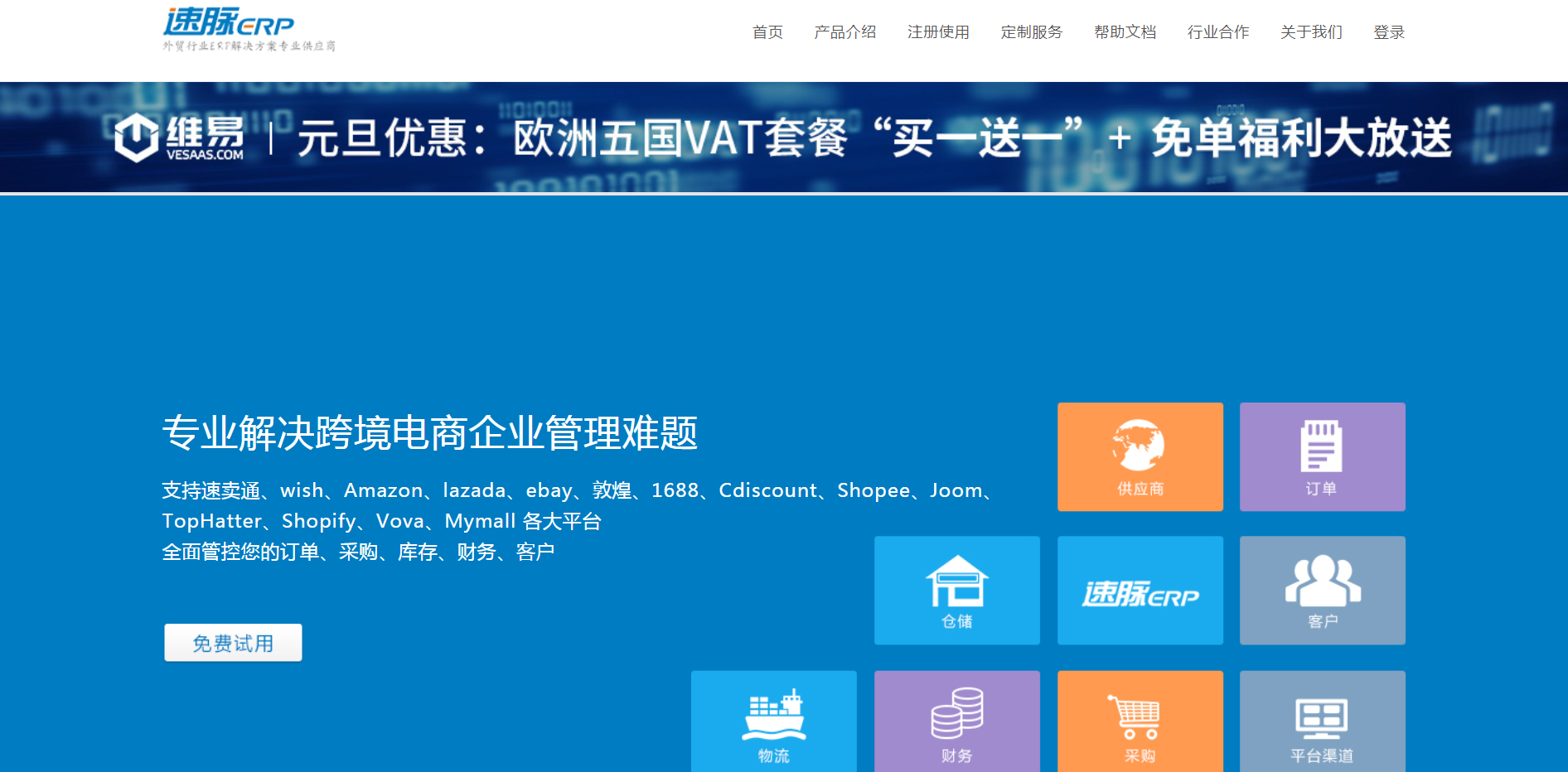This screenshot has height=772, width=1568.
Task: Open the 订单 order document tile
Action: tap(1322, 456)
